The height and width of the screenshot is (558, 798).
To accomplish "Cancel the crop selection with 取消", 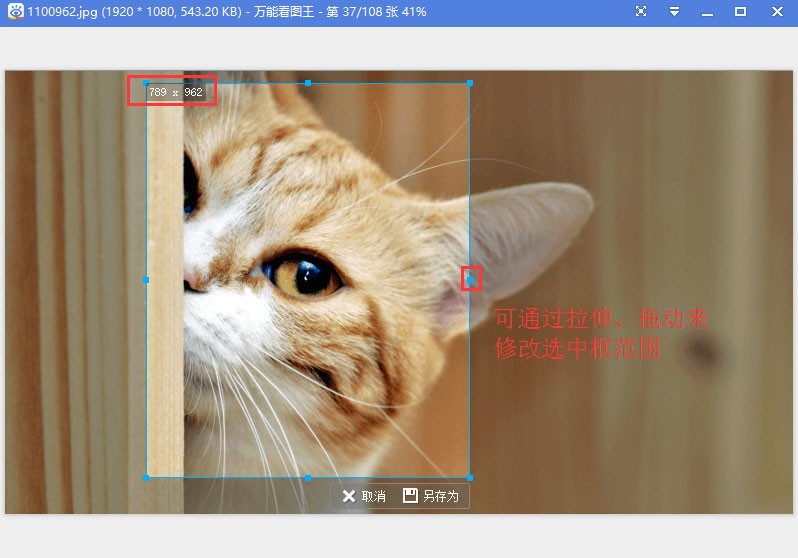I will [x=363, y=496].
